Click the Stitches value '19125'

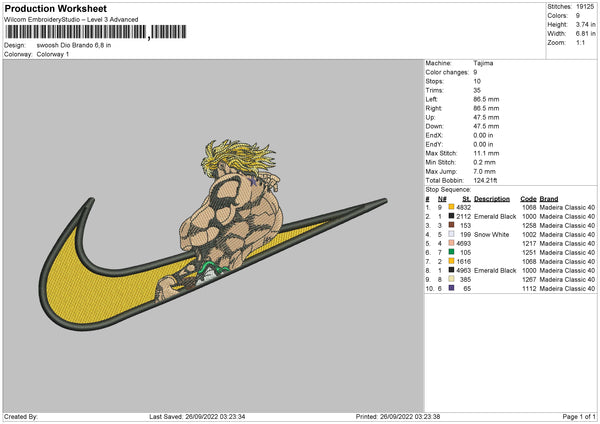(585, 7)
